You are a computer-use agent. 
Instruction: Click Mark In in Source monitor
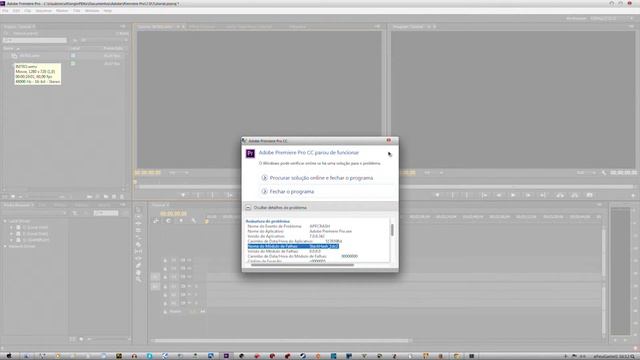click(198, 196)
